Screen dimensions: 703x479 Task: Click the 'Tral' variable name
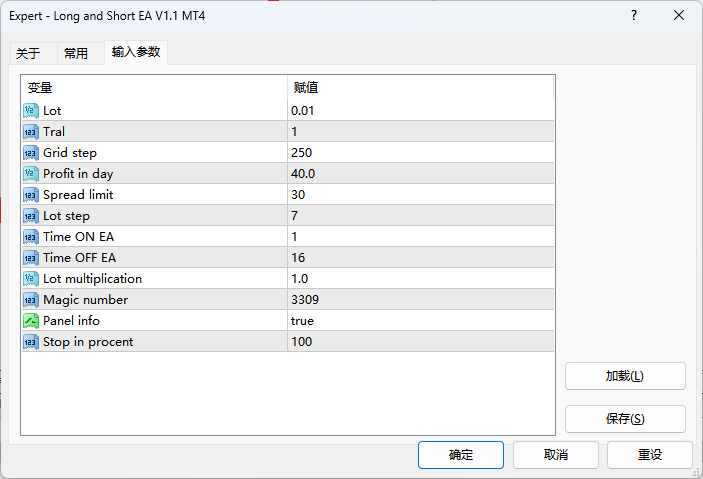[x=54, y=132]
